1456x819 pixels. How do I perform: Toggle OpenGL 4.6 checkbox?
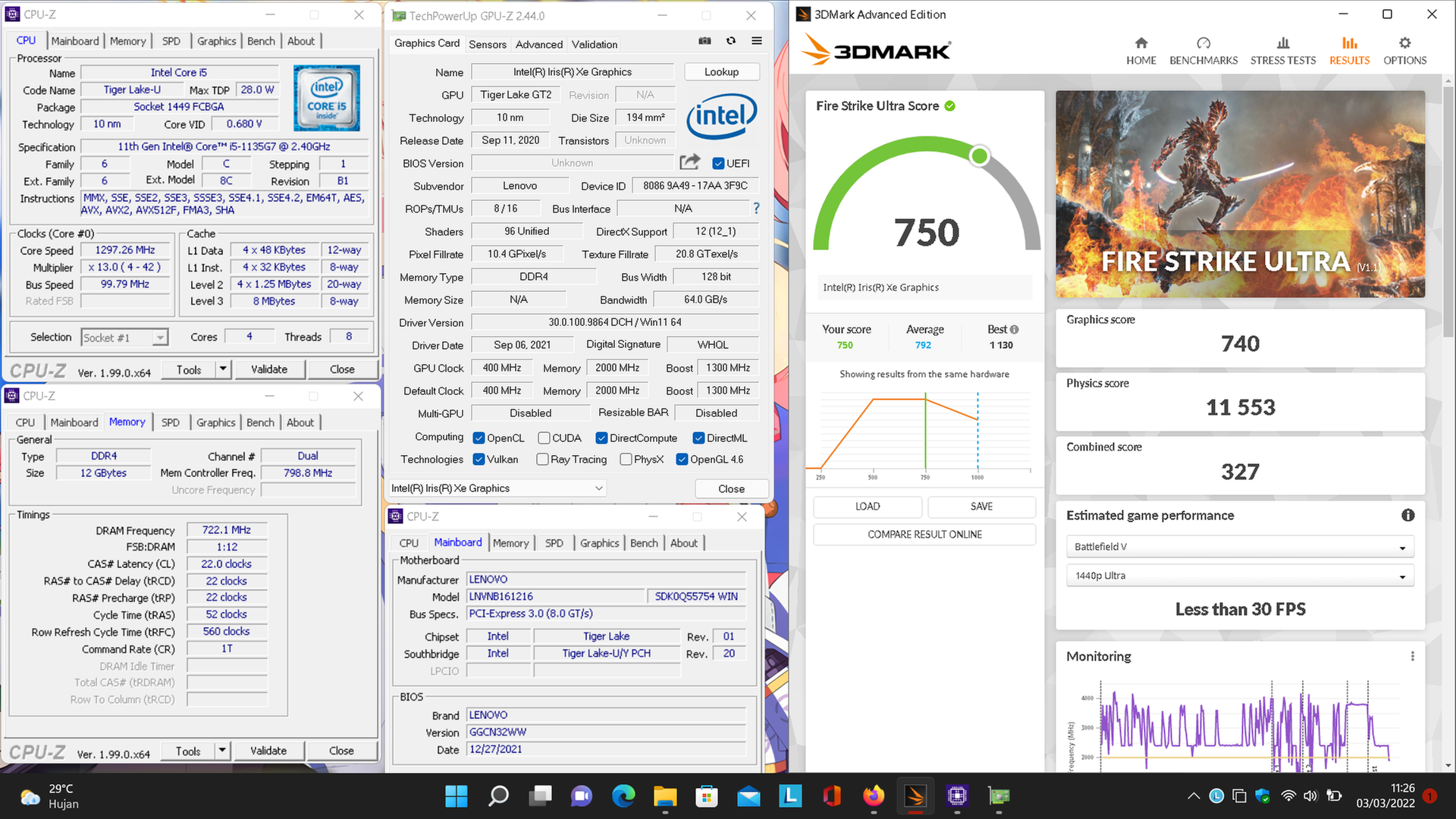pos(682,459)
